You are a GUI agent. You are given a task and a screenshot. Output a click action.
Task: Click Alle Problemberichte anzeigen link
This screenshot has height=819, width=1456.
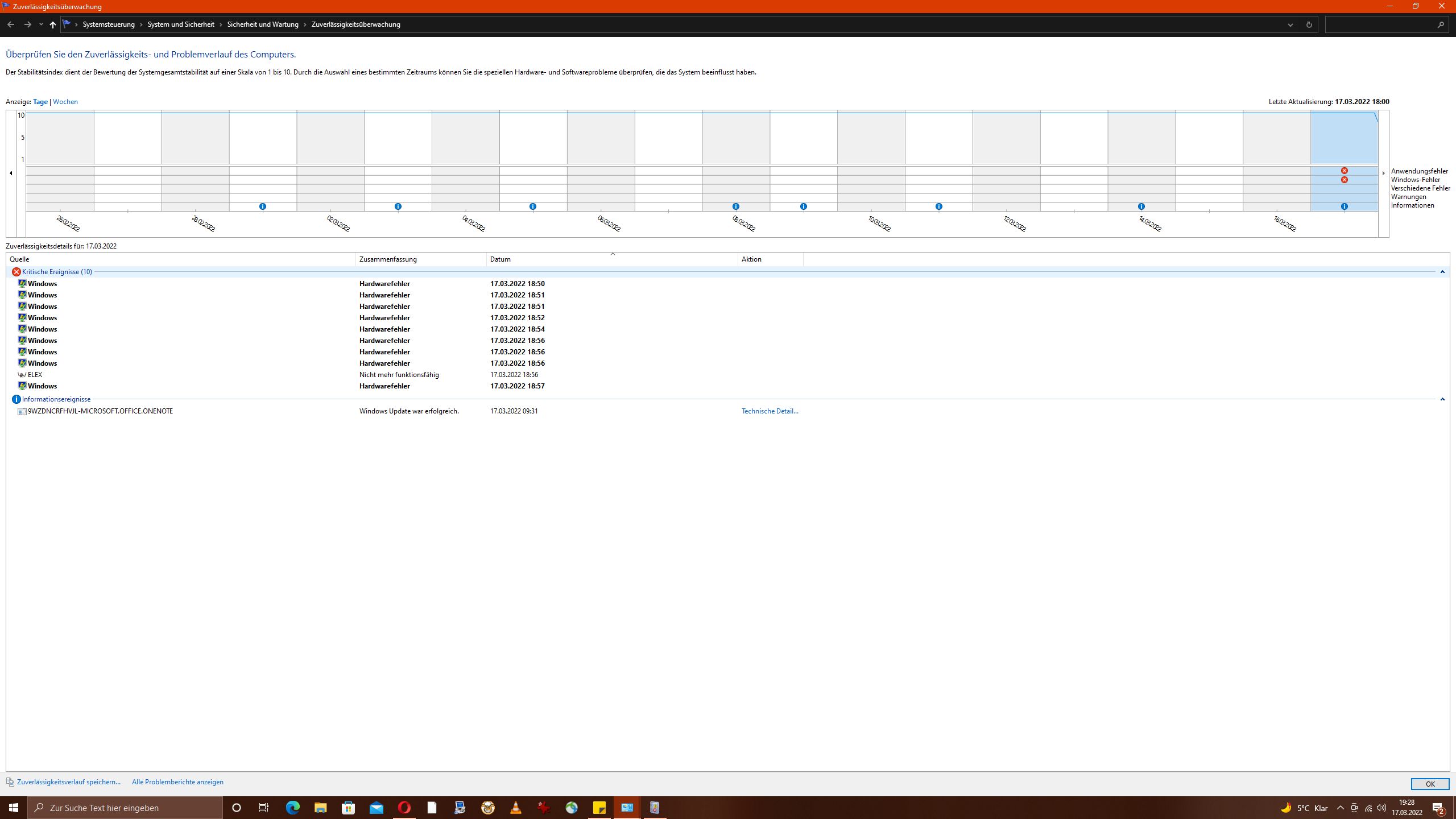pyautogui.click(x=177, y=782)
